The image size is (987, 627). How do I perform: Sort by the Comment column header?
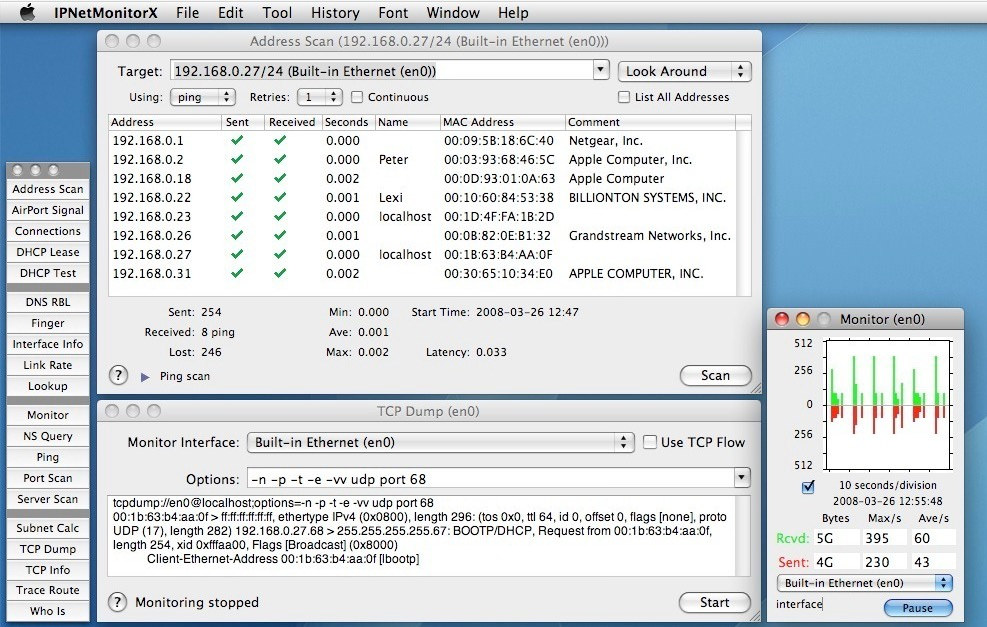click(650, 122)
